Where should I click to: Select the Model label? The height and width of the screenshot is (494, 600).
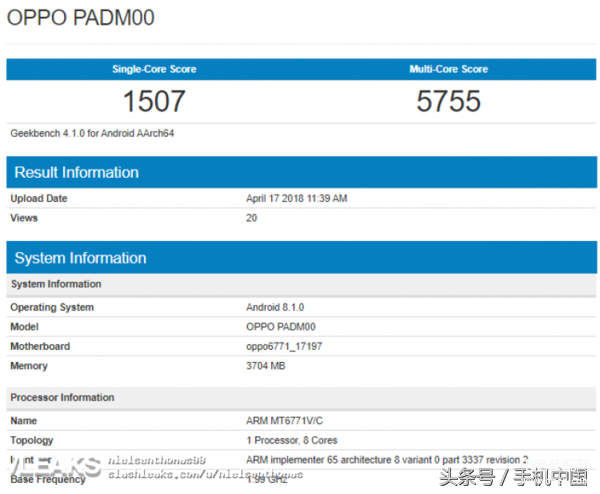pyautogui.click(x=24, y=327)
